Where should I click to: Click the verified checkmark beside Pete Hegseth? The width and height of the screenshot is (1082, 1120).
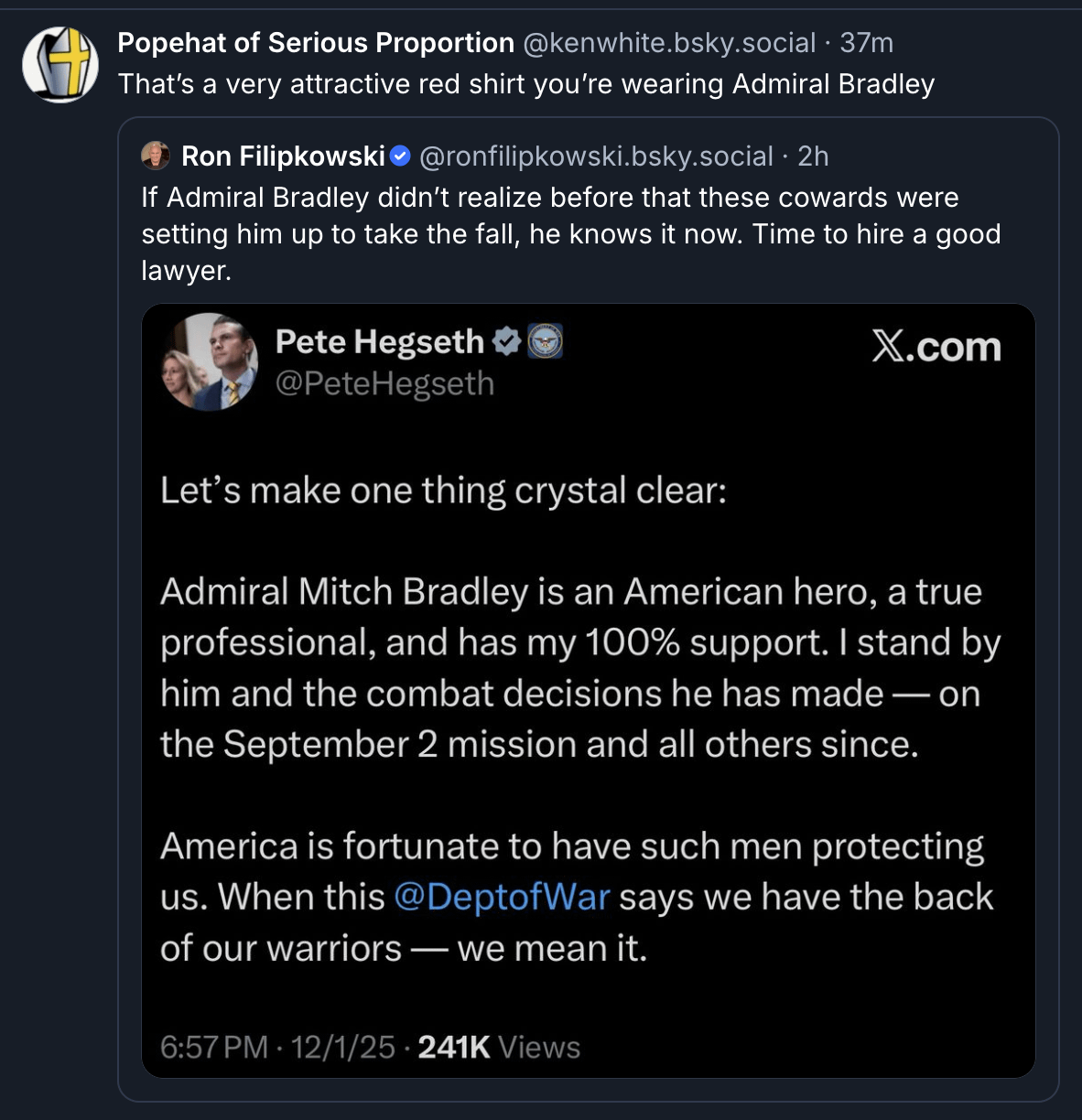pyautogui.click(x=505, y=341)
